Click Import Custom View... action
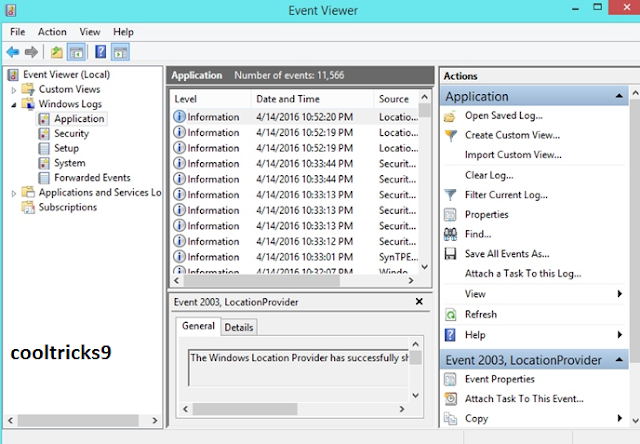This screenshot has height=444, width=640. [x=513, y=155]
